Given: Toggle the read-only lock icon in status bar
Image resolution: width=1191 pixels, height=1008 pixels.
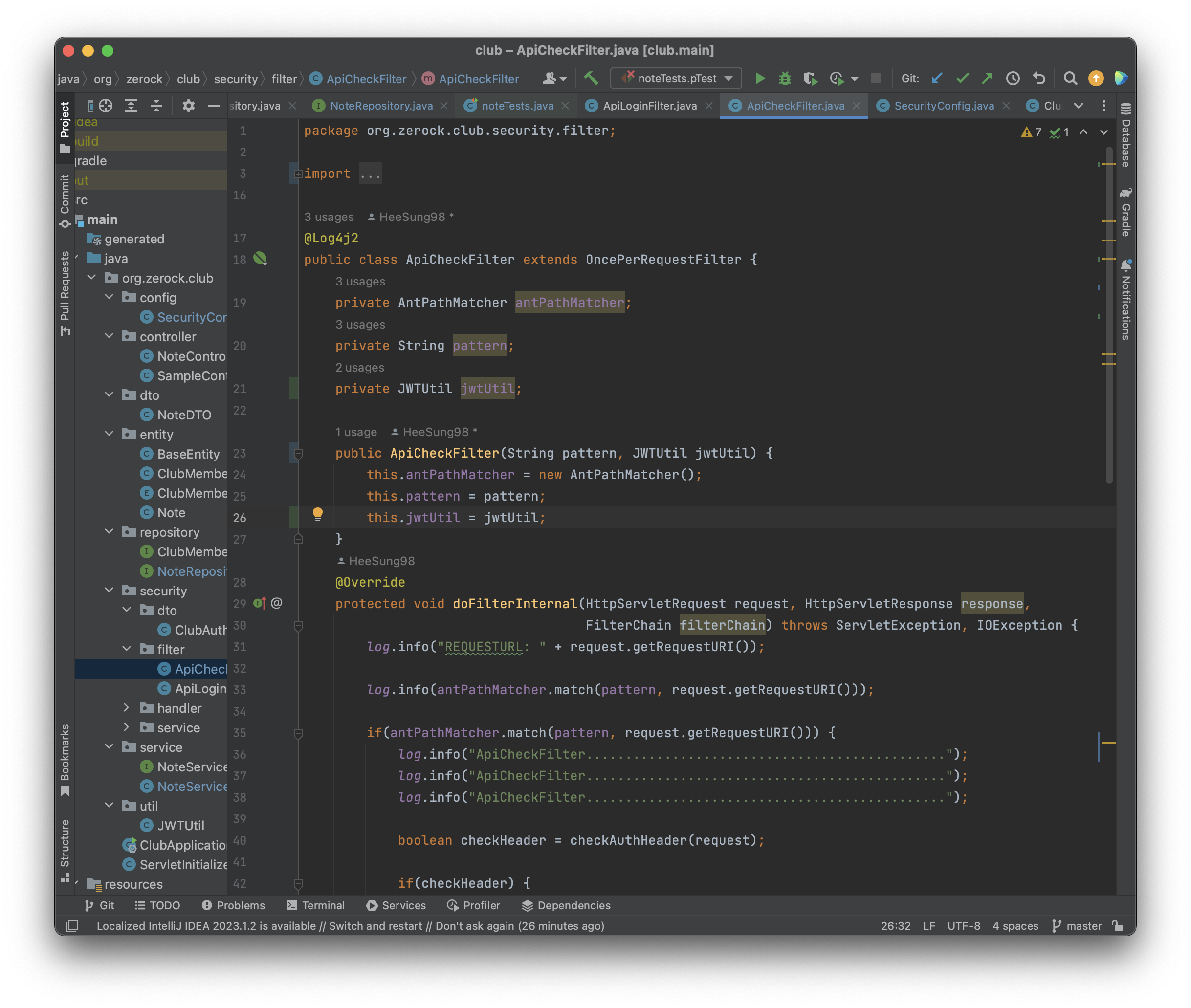Looking at the screenshot, I should pyautogui.click(x=1117, y=926).
